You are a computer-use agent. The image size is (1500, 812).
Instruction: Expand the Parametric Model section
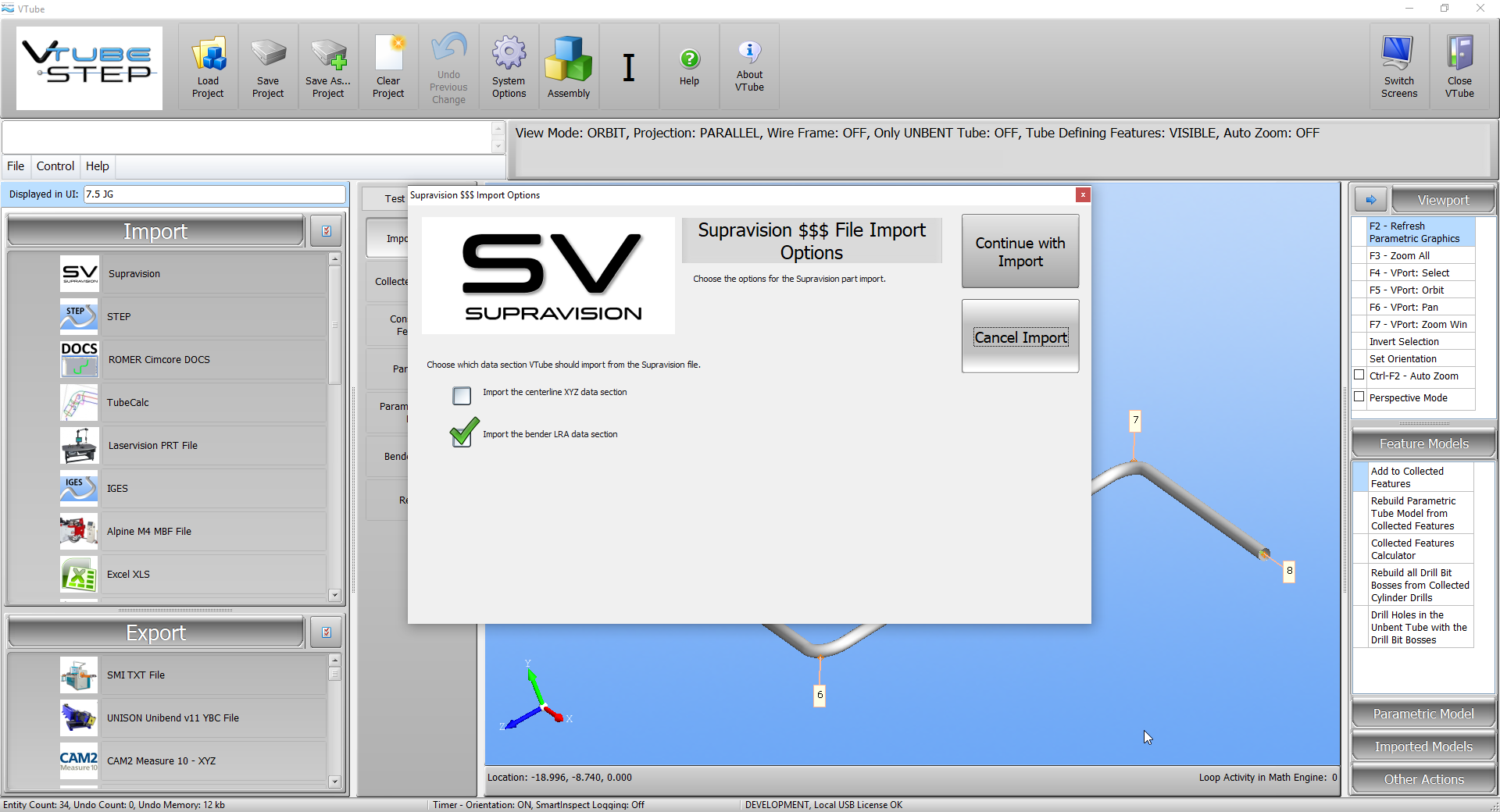click(1423, 714)
